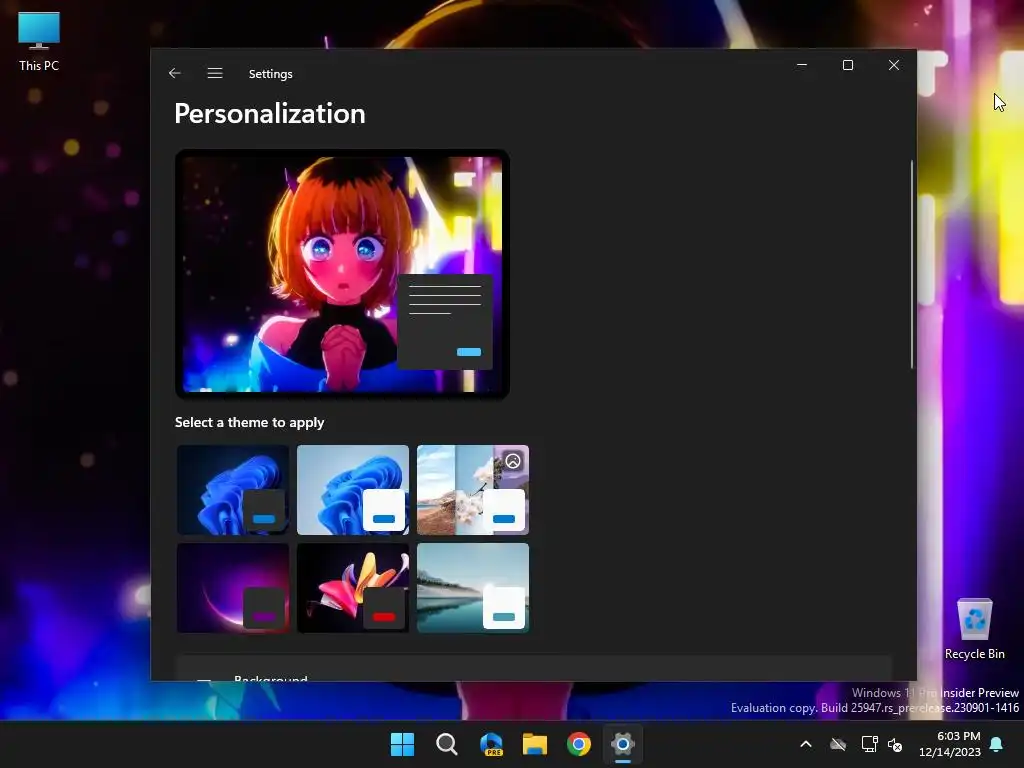Open File Explorer from taskbar
Screen dimensions: 1024x768
[x=535, y=744]
